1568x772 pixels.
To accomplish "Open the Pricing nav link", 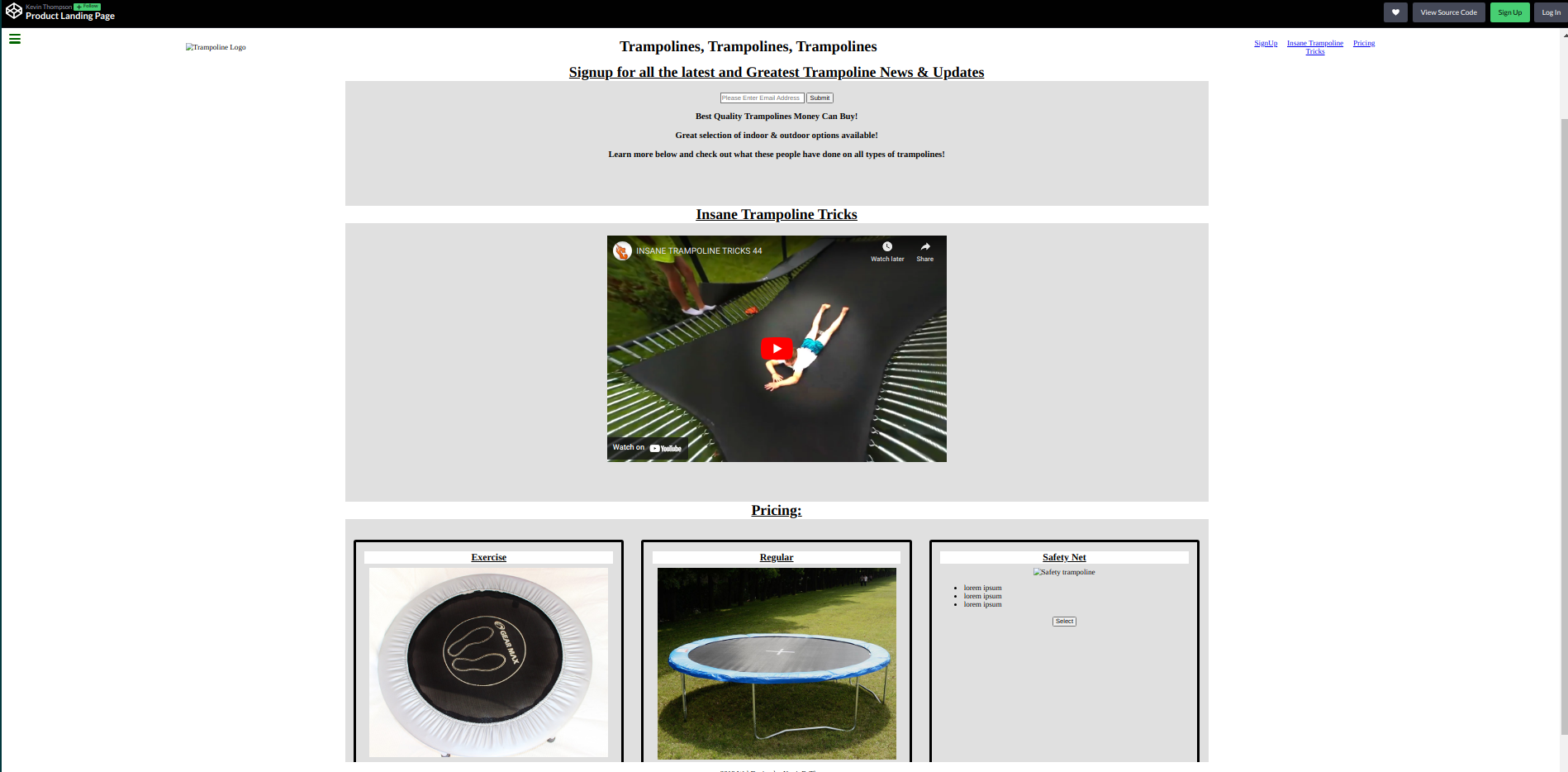I will [x=1364, y=43].
